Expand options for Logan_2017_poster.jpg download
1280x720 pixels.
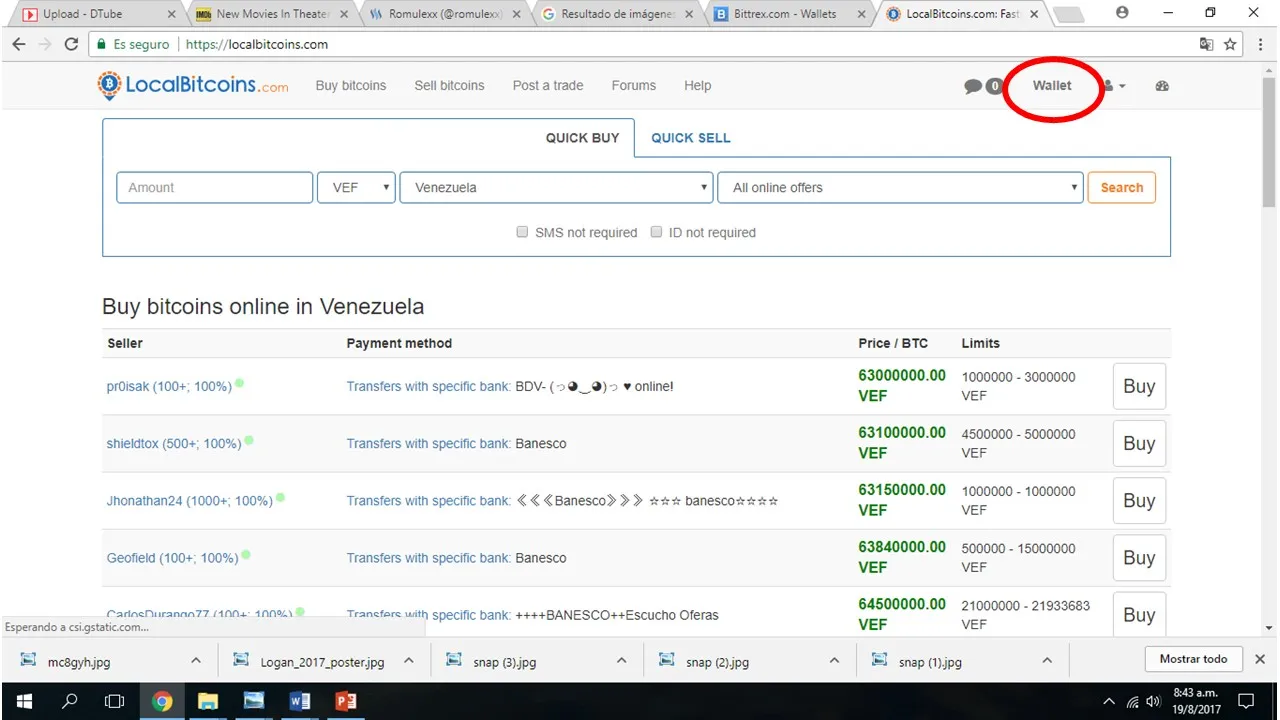click(408, 660)
